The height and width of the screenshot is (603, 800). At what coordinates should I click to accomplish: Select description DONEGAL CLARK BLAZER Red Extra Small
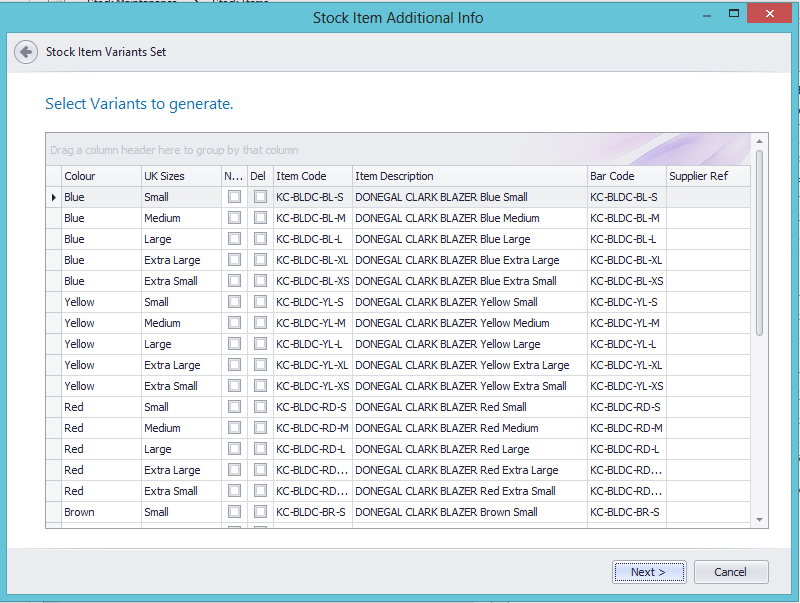pos(469,491)
